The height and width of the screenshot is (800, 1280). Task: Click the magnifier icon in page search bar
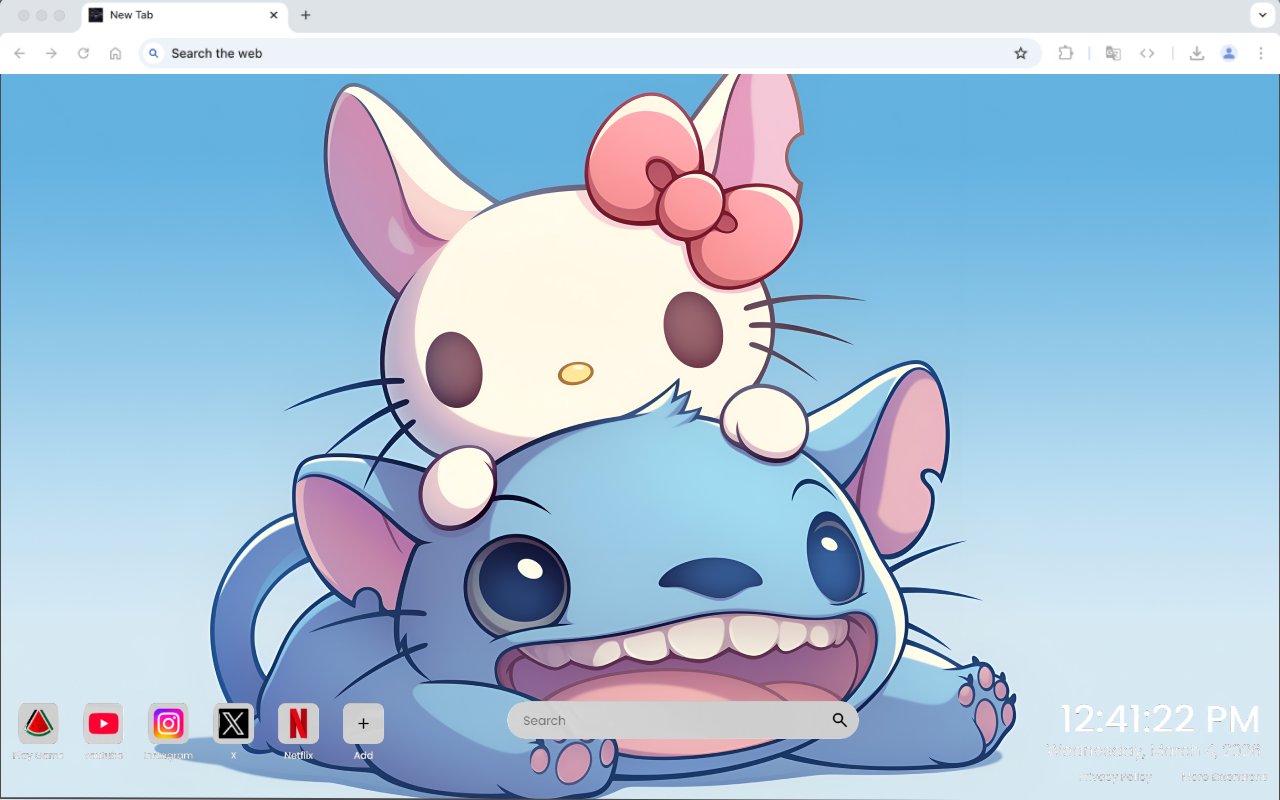(x=839, y=720)
